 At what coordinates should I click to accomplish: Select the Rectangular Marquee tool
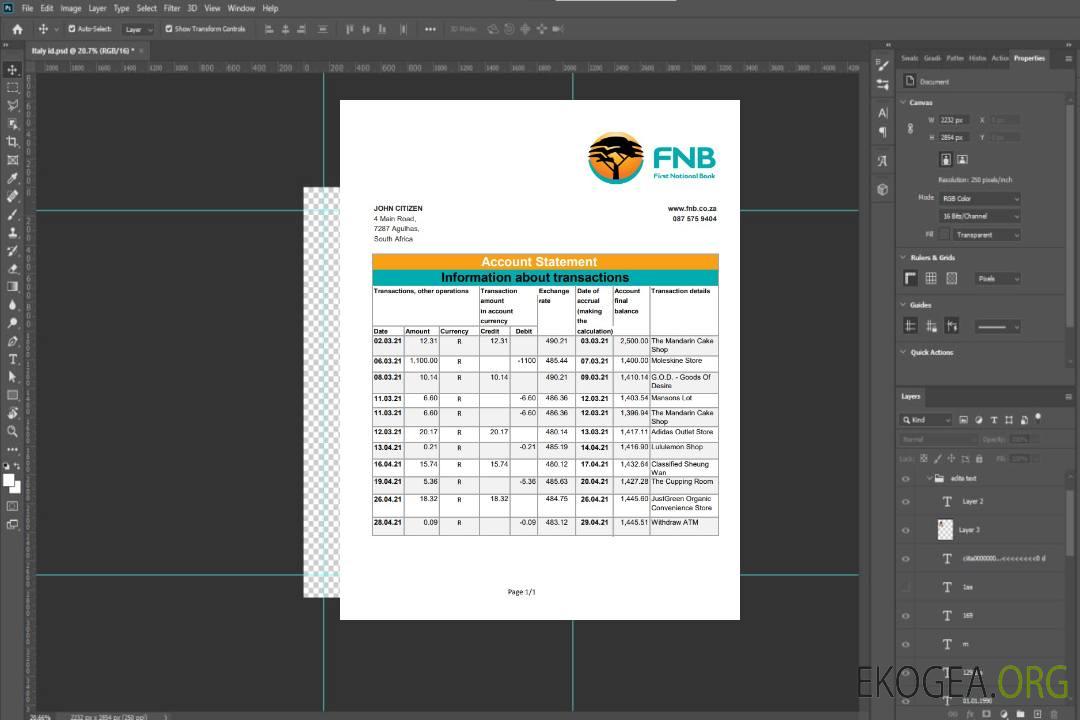12,88
